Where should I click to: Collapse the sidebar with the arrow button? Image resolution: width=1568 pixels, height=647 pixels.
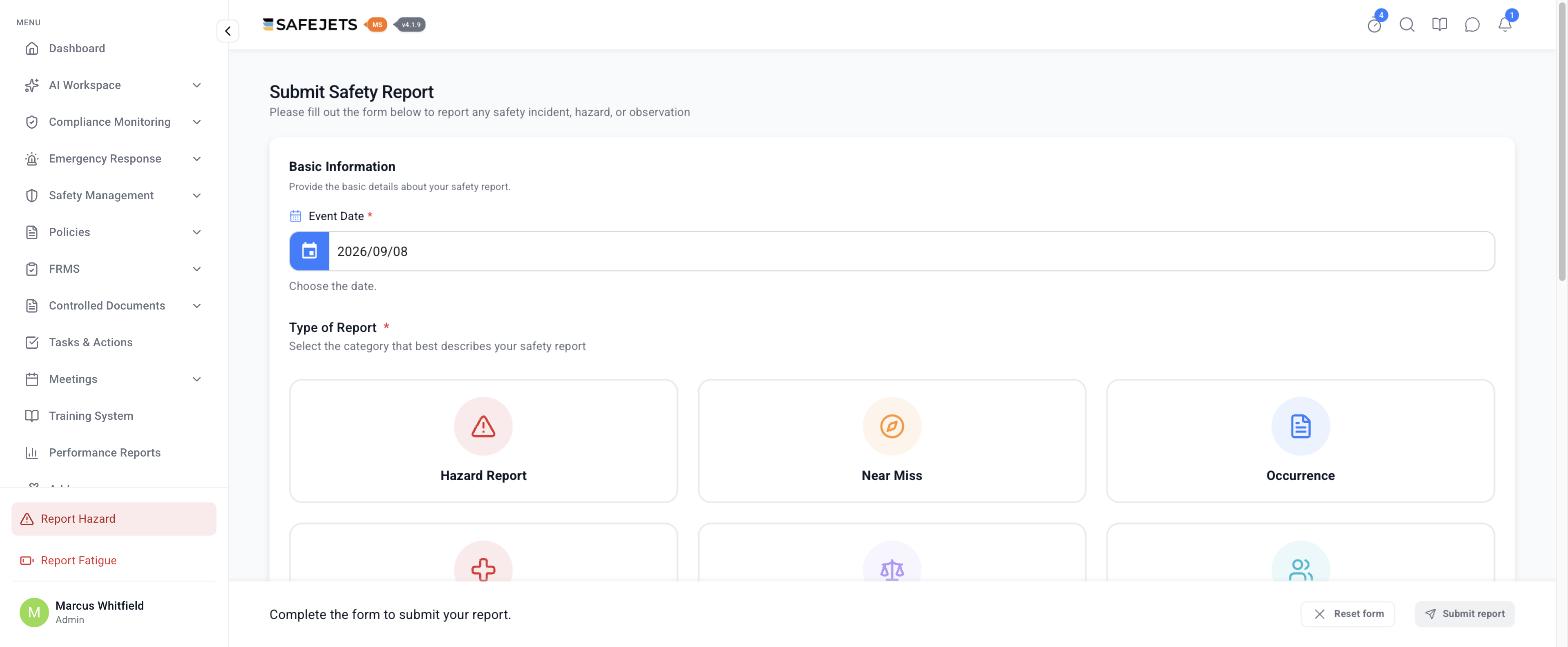(x=228, y=31)
